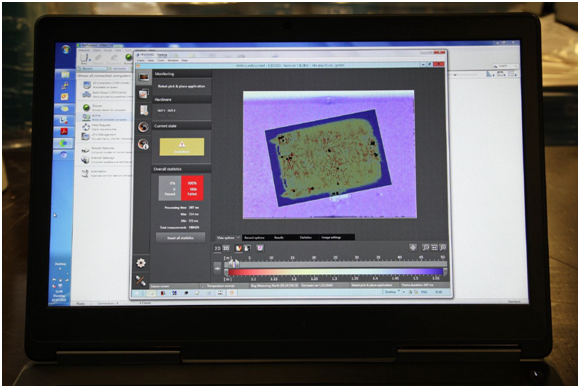580x388 pixels.
Task: Select the service tools icon below gear
Action: [141, 281]
